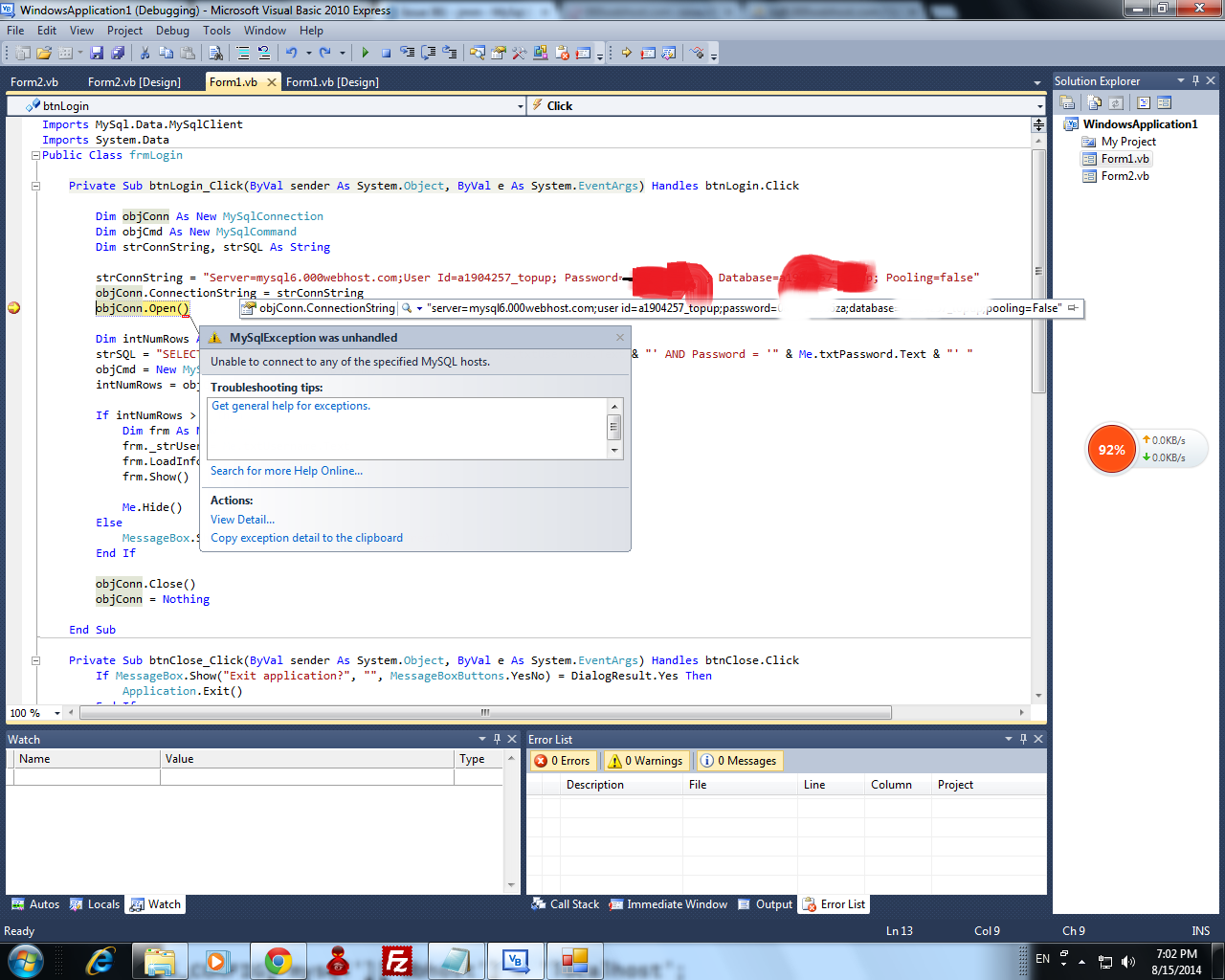The width and height of the screenshot is (1225, 980).
Task: Pin the exception connection string datatip
Action: coord(1073,308)
